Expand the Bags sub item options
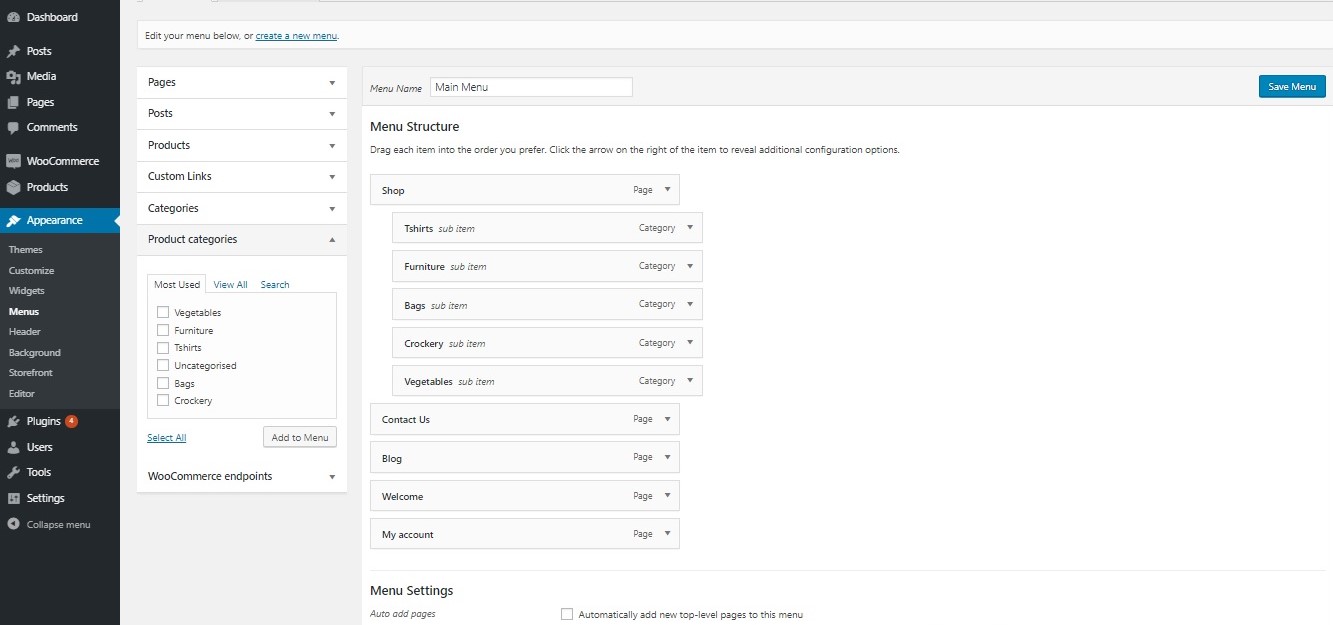The height and width of the screenshot is (625, 1333). 690,304
